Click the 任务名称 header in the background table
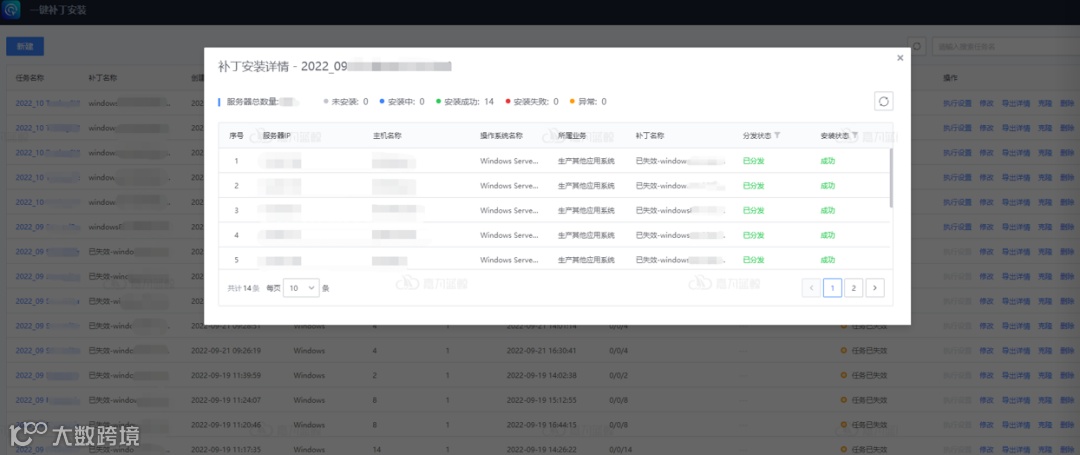The height and width of the screenshot is (455, 1080). tap(30, 78)
